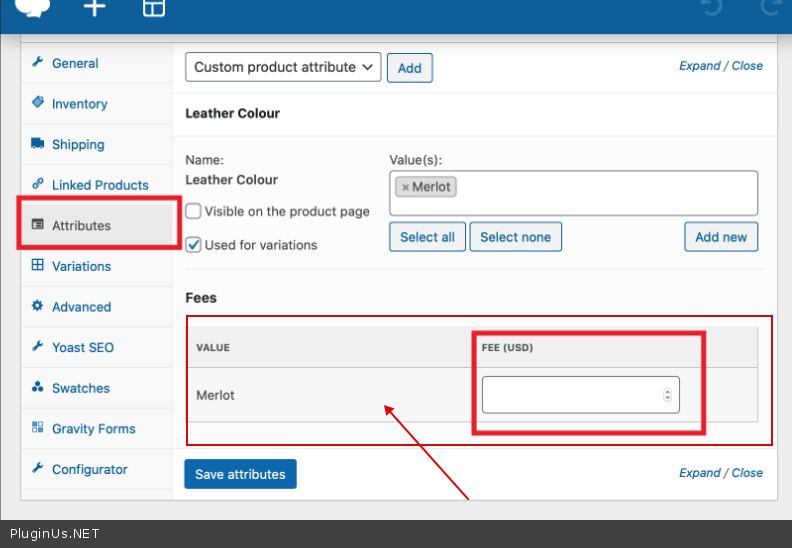Switch to the Linked Products tab

99,185
